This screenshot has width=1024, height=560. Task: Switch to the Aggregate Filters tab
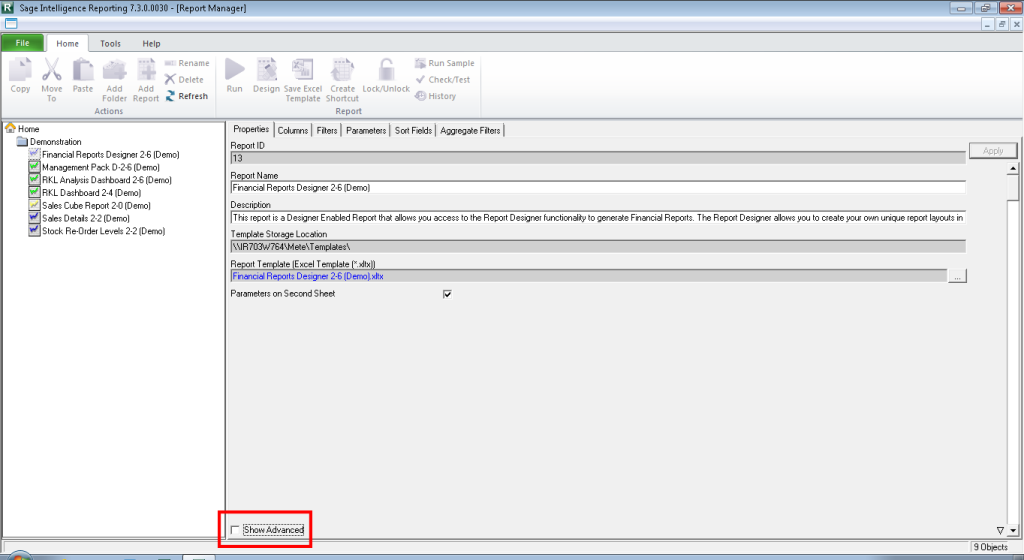click(470, 131)
